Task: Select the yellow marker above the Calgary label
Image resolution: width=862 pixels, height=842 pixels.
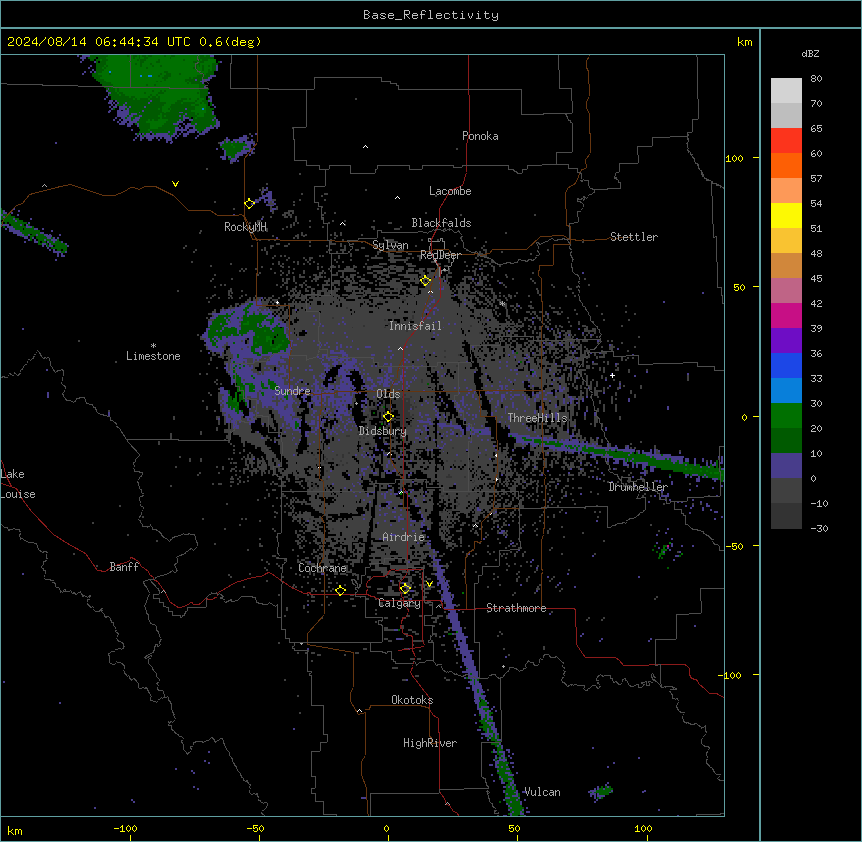Action: tap(405, 589)
